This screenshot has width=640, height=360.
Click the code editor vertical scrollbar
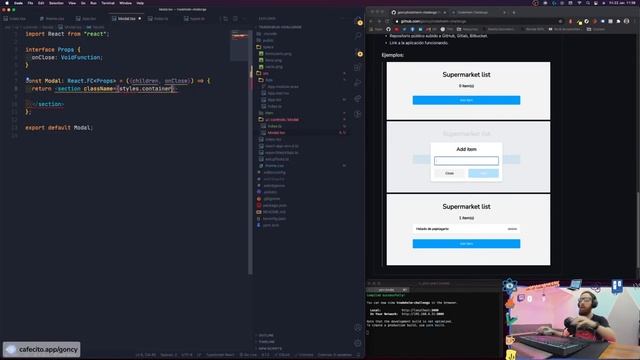251,151
